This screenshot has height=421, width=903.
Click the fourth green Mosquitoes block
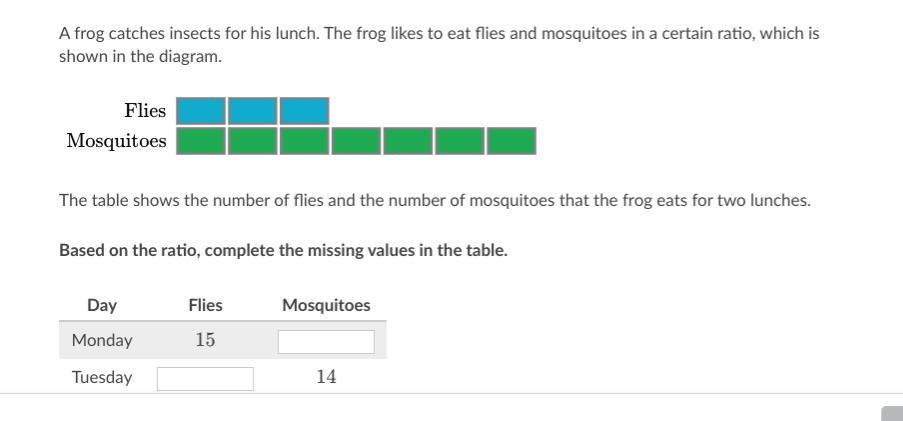[357, 141]
